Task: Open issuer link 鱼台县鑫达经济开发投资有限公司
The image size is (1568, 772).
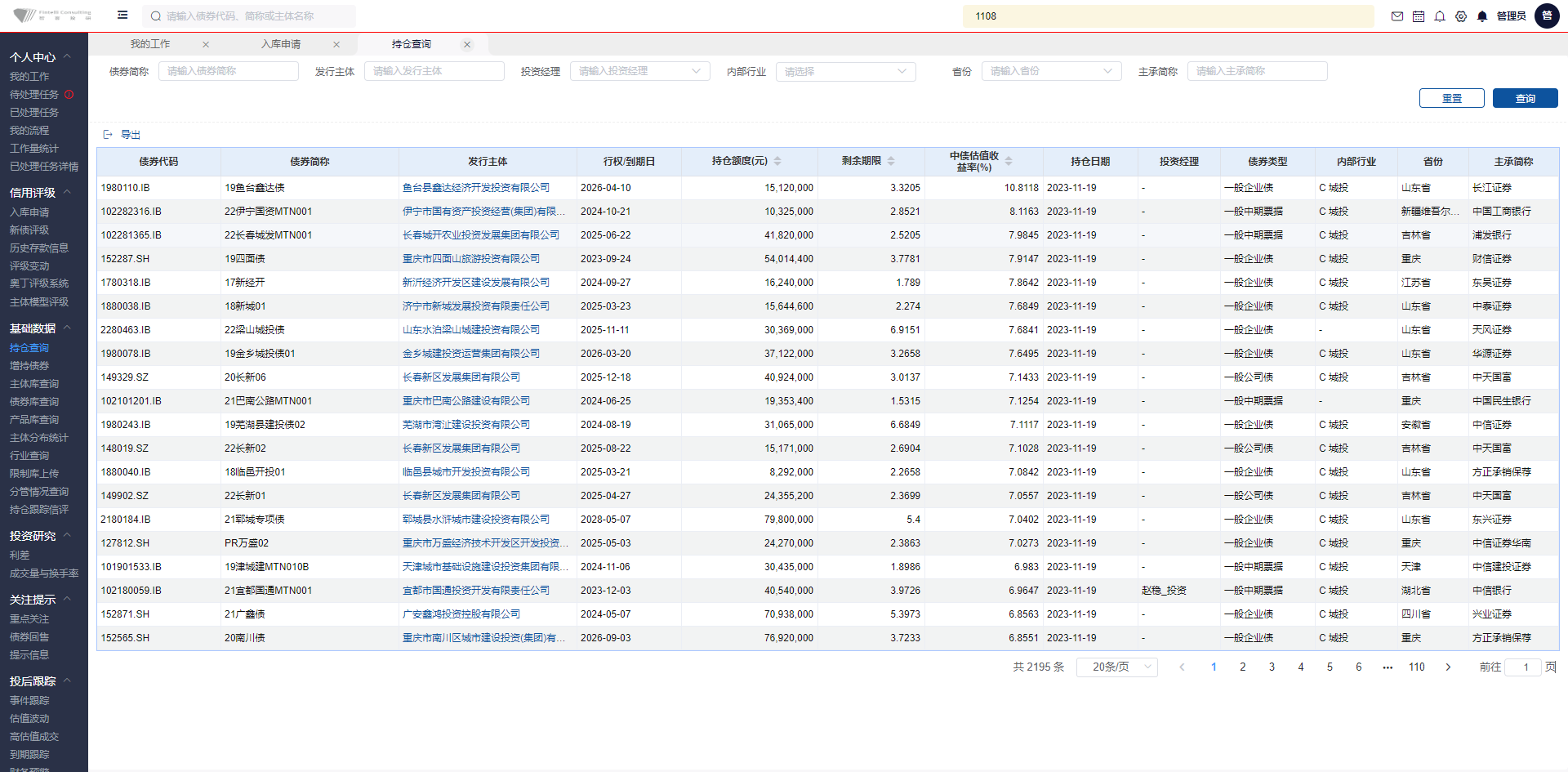Action: [x=476, y=188]
